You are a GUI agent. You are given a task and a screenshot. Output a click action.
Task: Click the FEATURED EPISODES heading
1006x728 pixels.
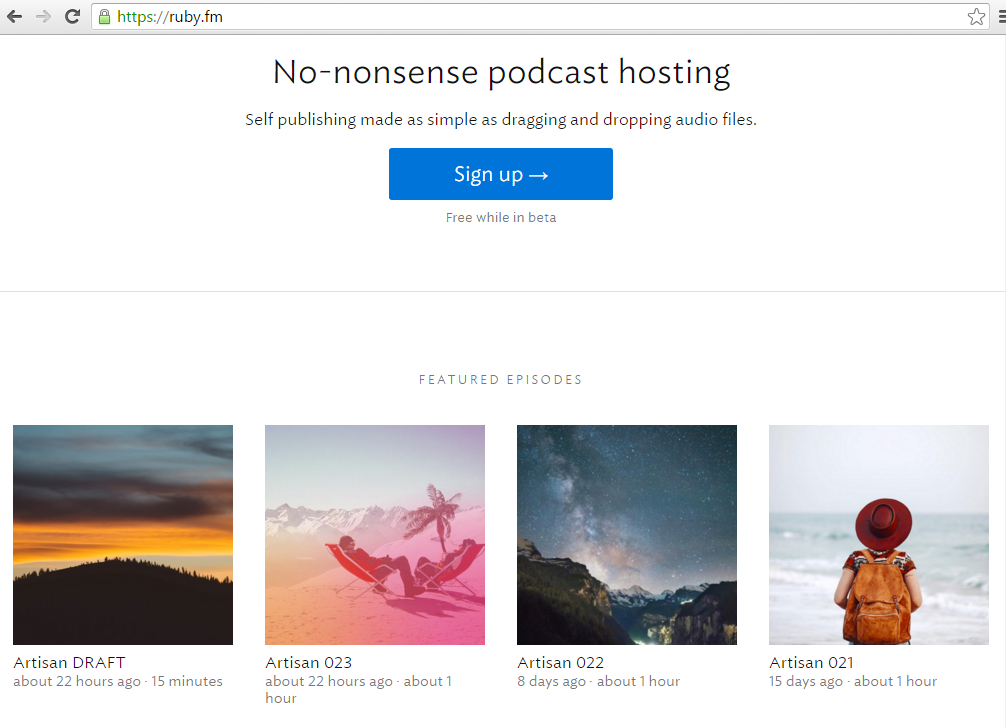click(500, 379)
